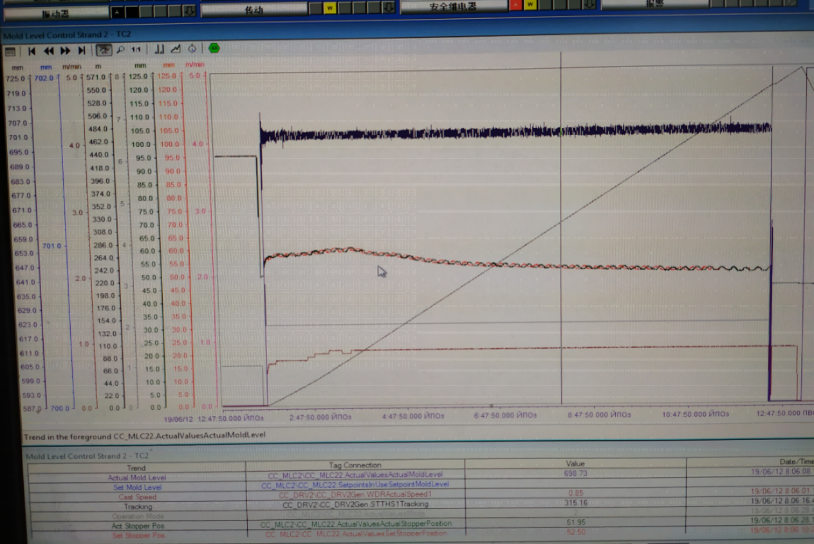Click the last data record button
This screenshot has width=814, height=544.
point(81,49)
